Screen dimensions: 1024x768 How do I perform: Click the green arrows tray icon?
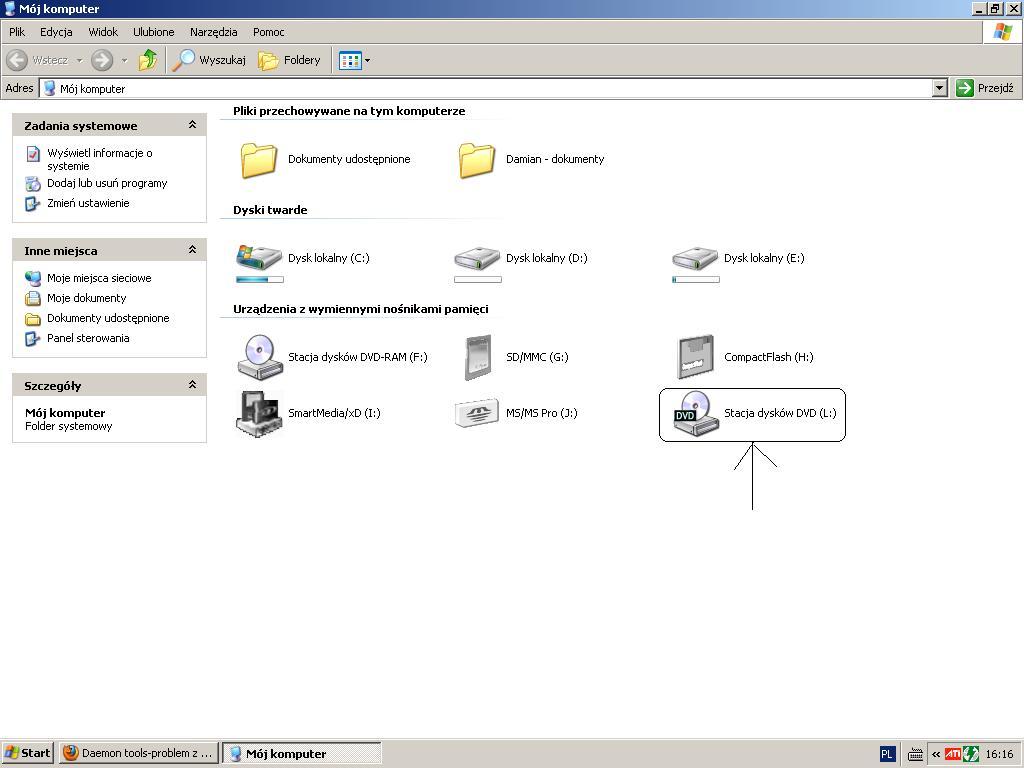971,754
